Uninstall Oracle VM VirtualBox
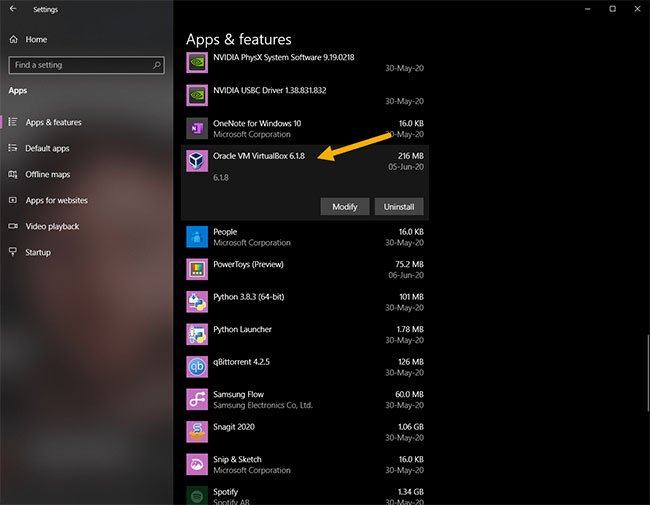The height and width of the screenshot is (505, 650). click(x=400, y=206)
